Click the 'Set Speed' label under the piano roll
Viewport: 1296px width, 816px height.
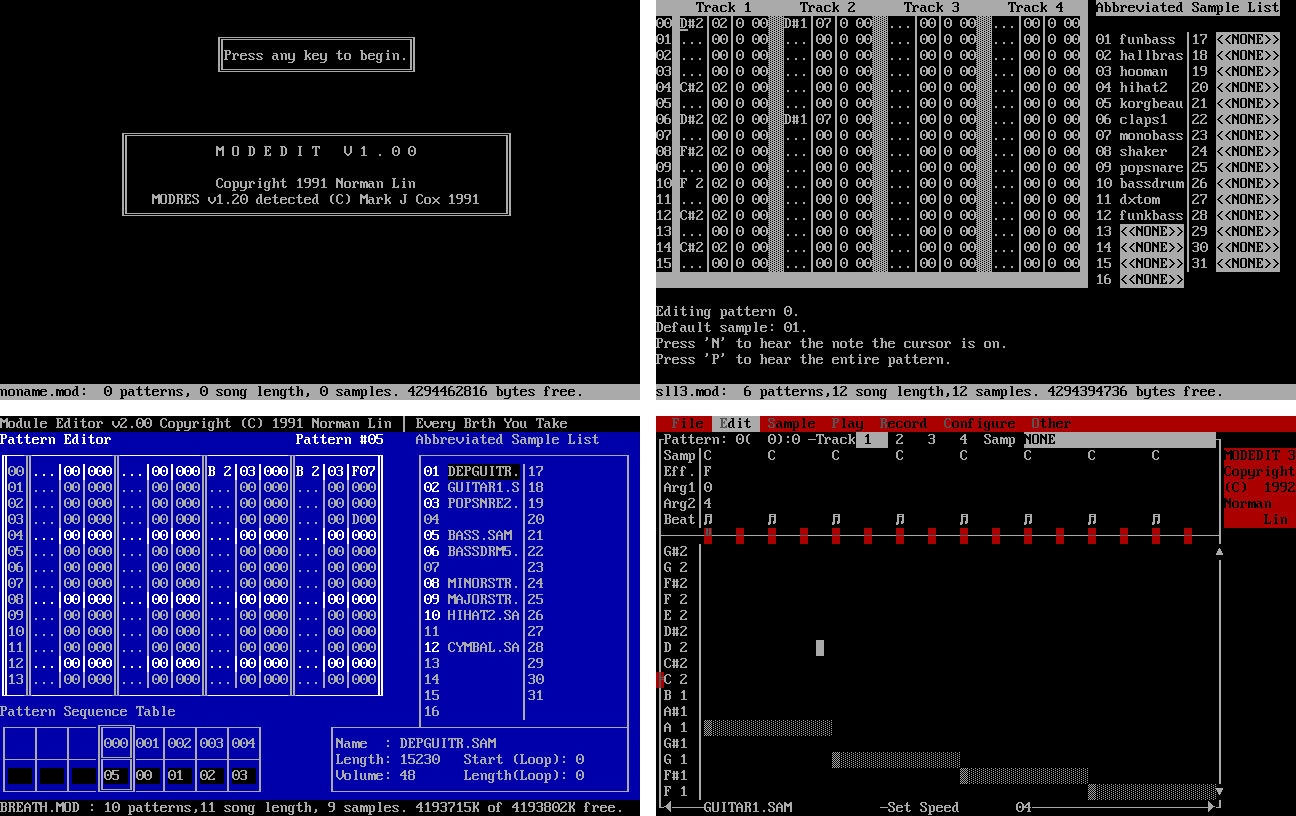pos(924,807)
